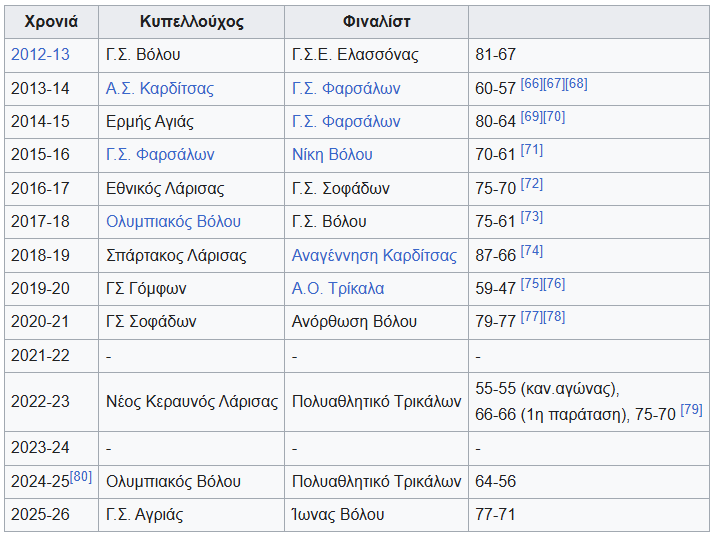716x540 pixels.
Task: Click the Α.Σ. Καρδίτσας link
Action: [x=159, y=88]
